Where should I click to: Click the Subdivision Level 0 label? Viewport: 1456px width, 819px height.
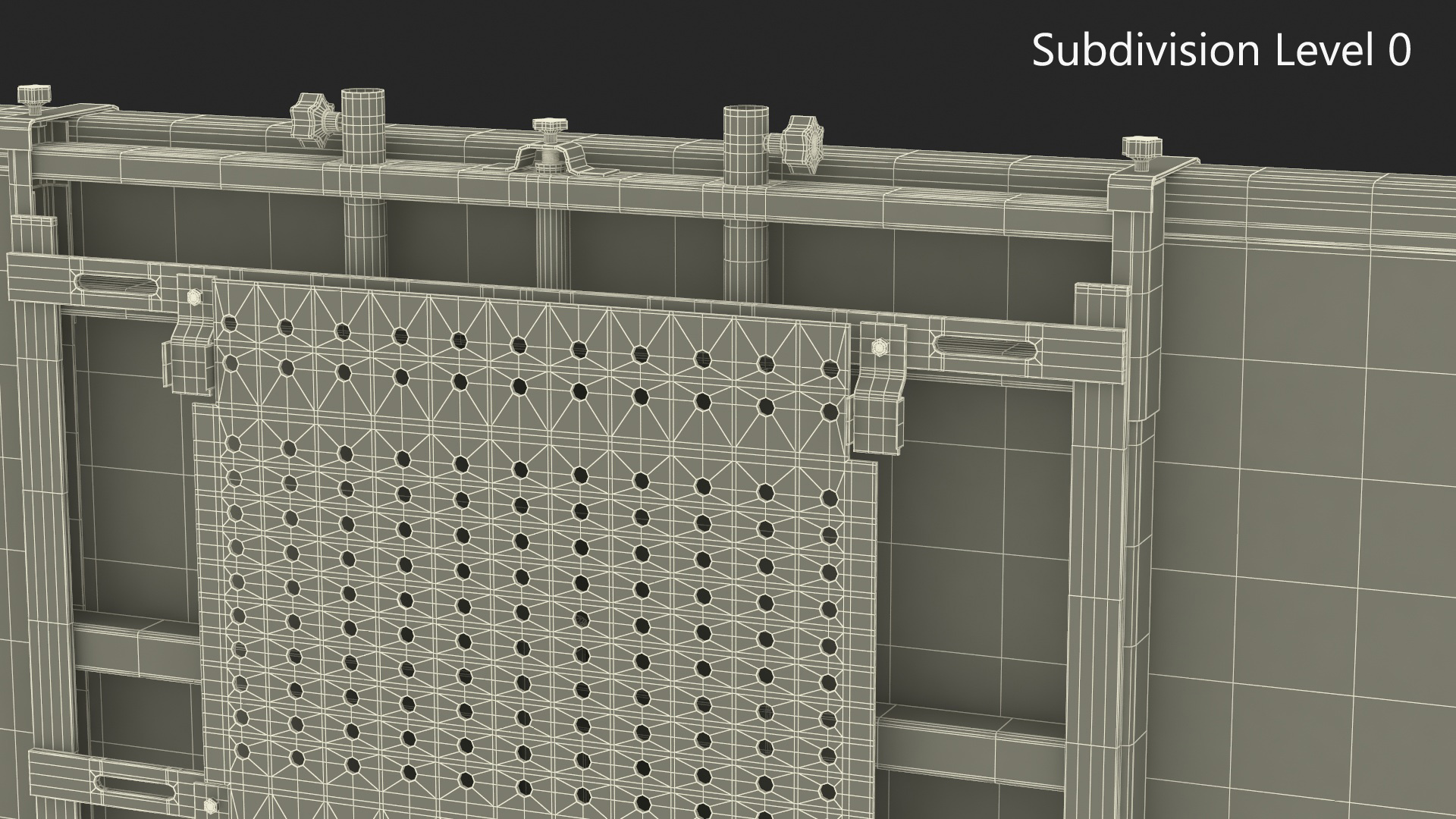(x=1221, y=51)
